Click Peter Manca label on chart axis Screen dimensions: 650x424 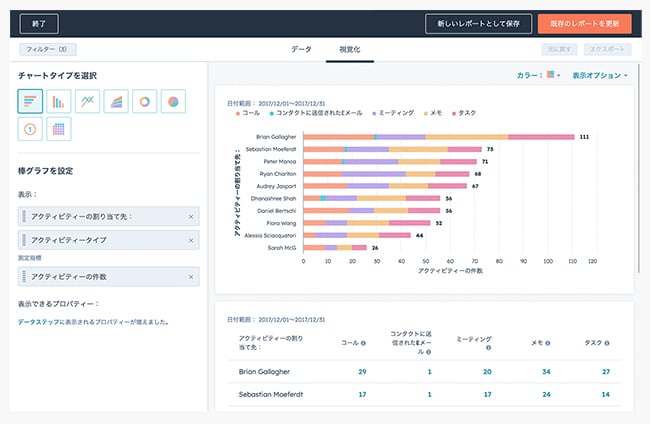click(x=280, y=162)
